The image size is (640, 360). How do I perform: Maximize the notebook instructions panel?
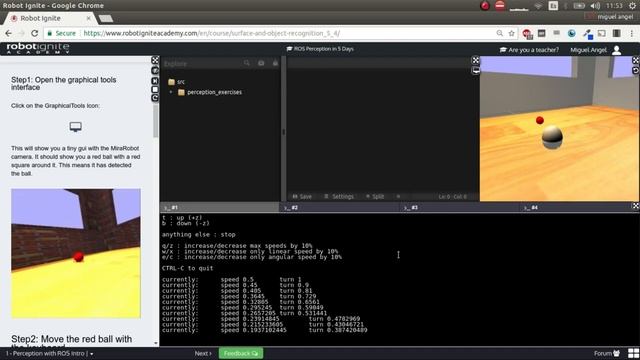tap(155, 60)
